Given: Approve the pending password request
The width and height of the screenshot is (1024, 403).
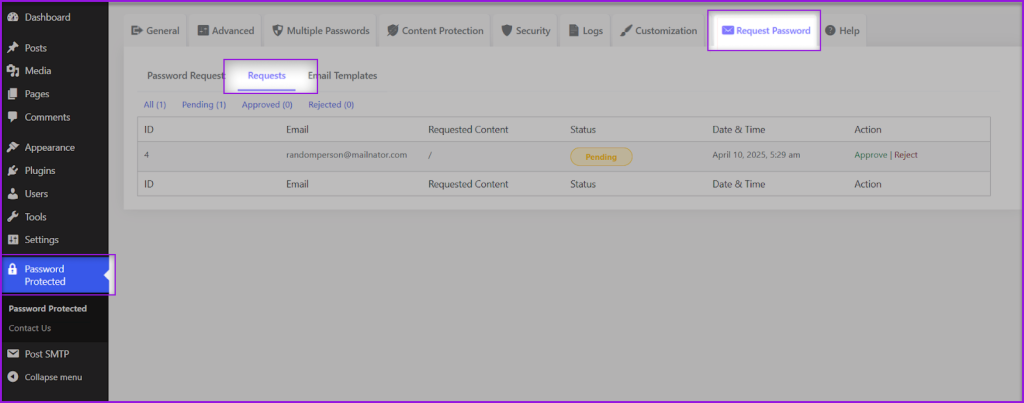Looking at the screenshot, I should [870, 155].
